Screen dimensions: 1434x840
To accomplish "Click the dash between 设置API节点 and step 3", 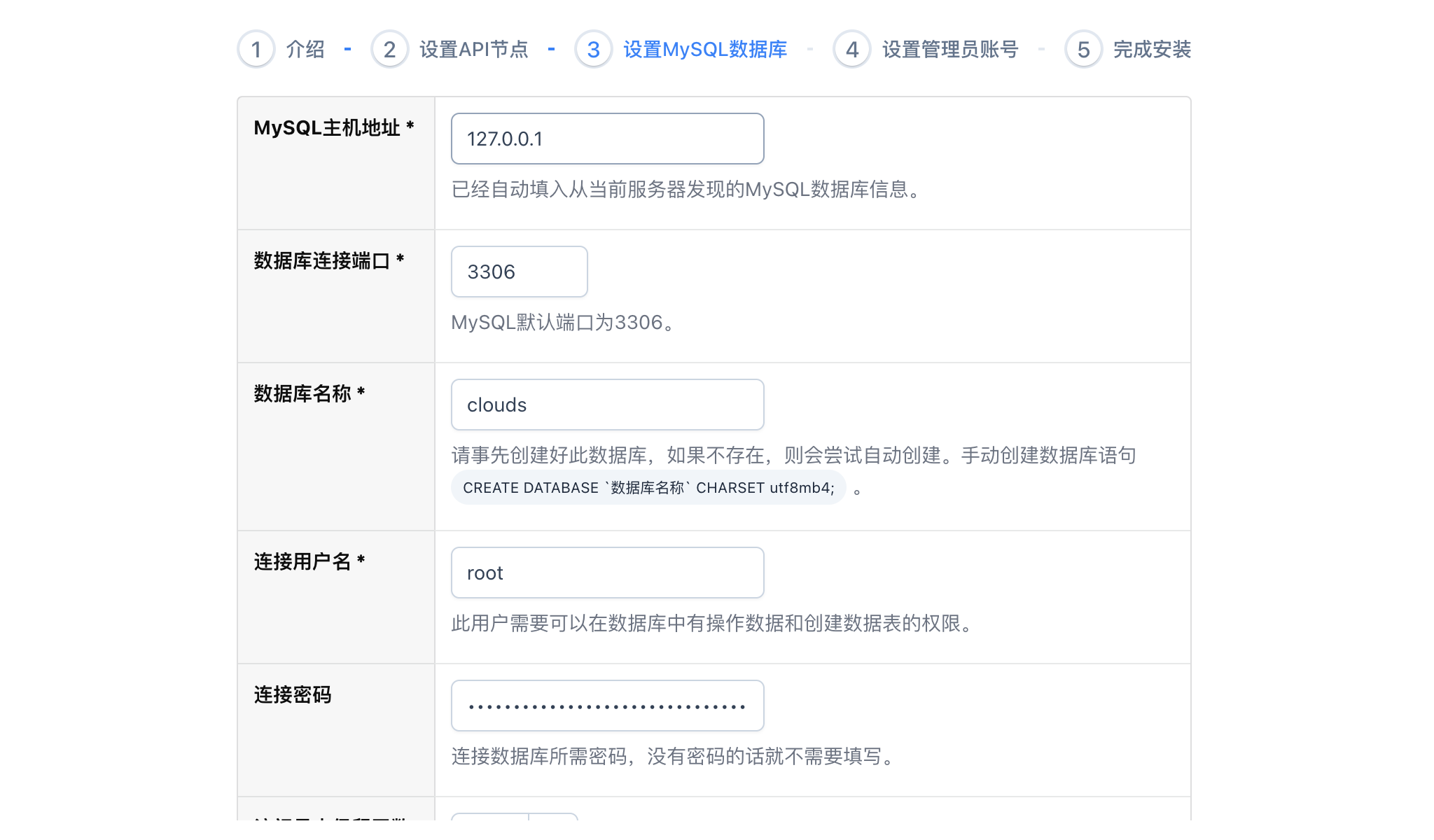I will (552, 49).
